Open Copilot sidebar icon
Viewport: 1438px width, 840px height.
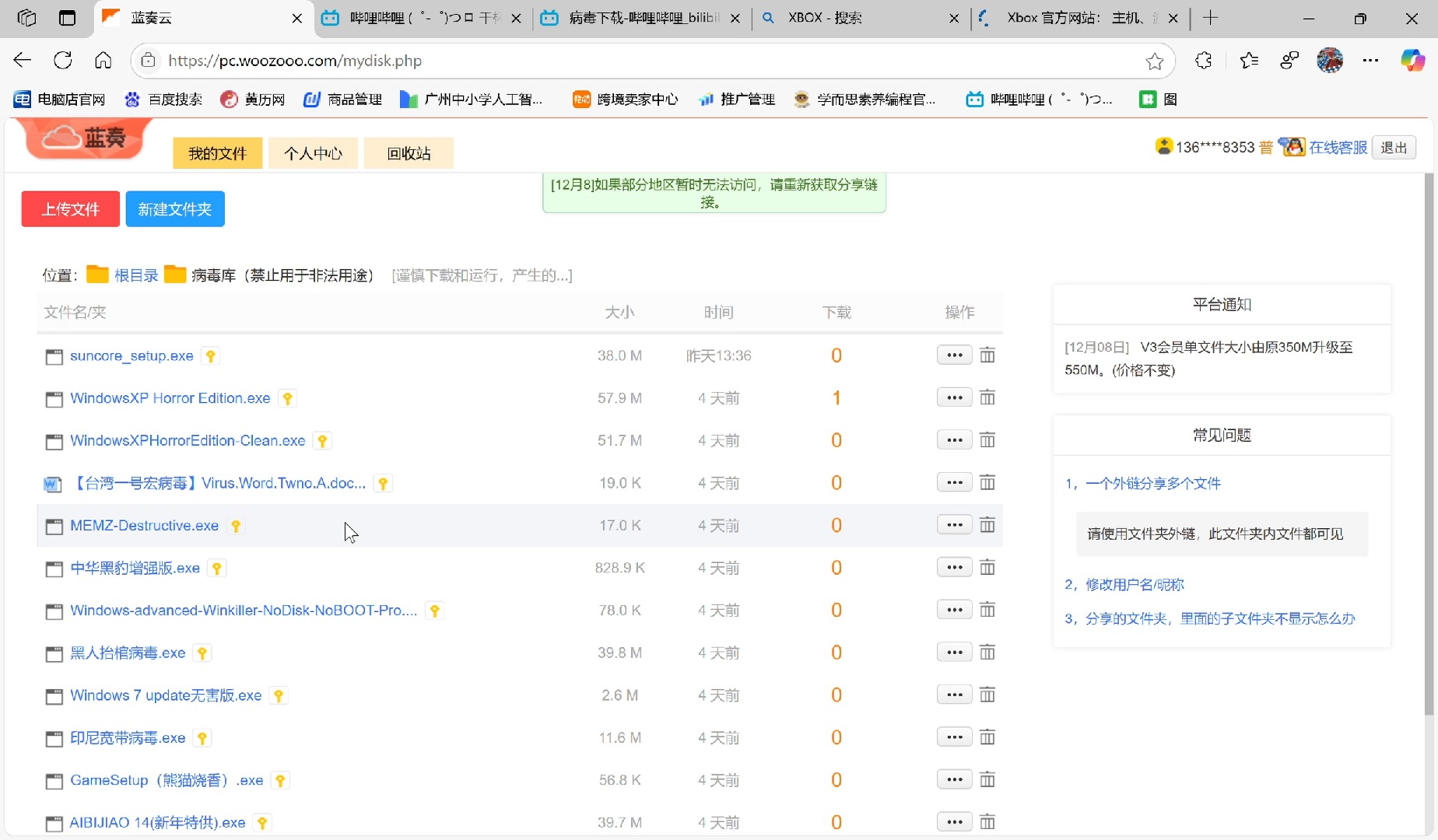[x=1412, y=61]
